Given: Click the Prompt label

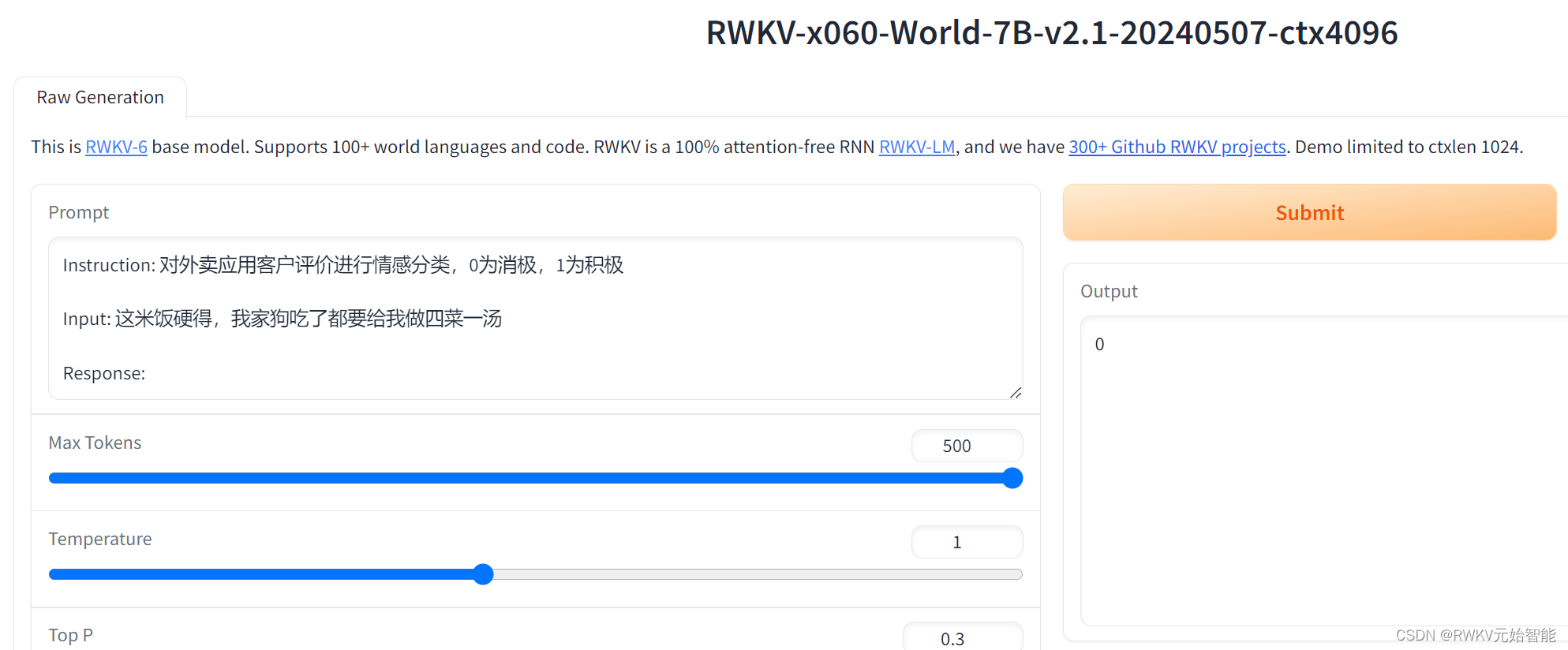Looking at the screenshot, I should pos(79,212).
